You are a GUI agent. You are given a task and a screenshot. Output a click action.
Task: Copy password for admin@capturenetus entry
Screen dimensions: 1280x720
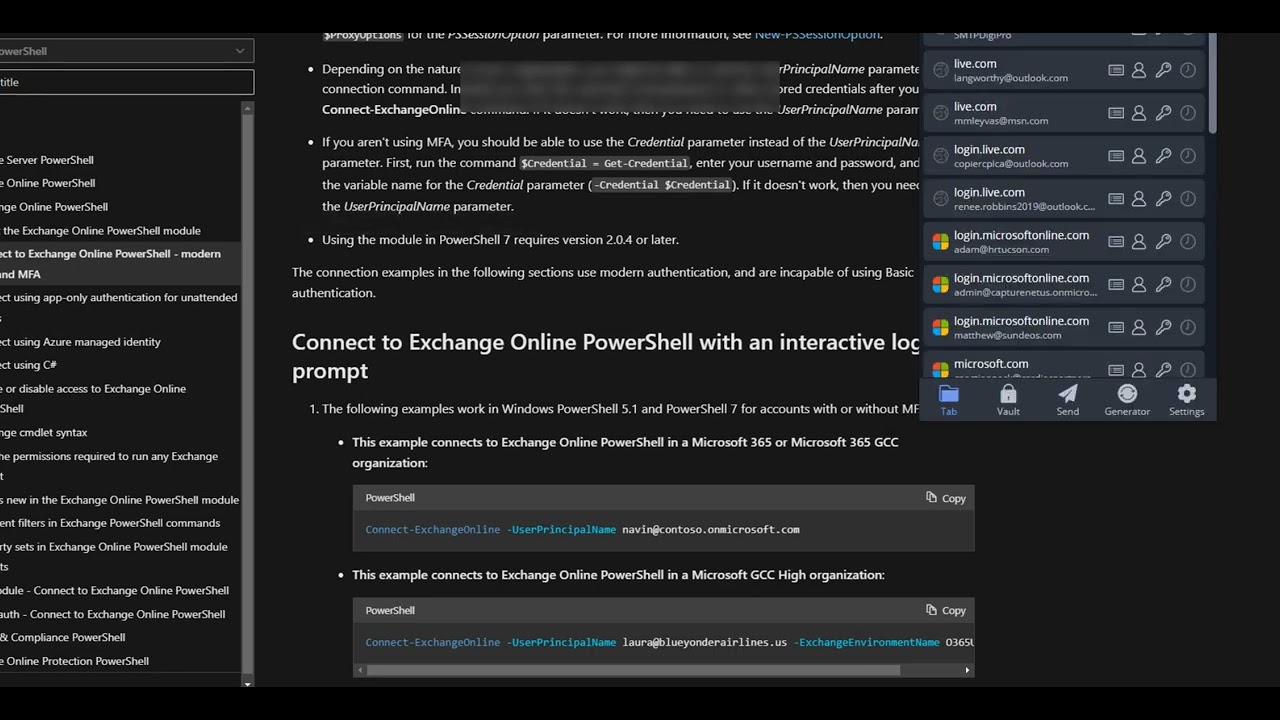(1163, 285)
